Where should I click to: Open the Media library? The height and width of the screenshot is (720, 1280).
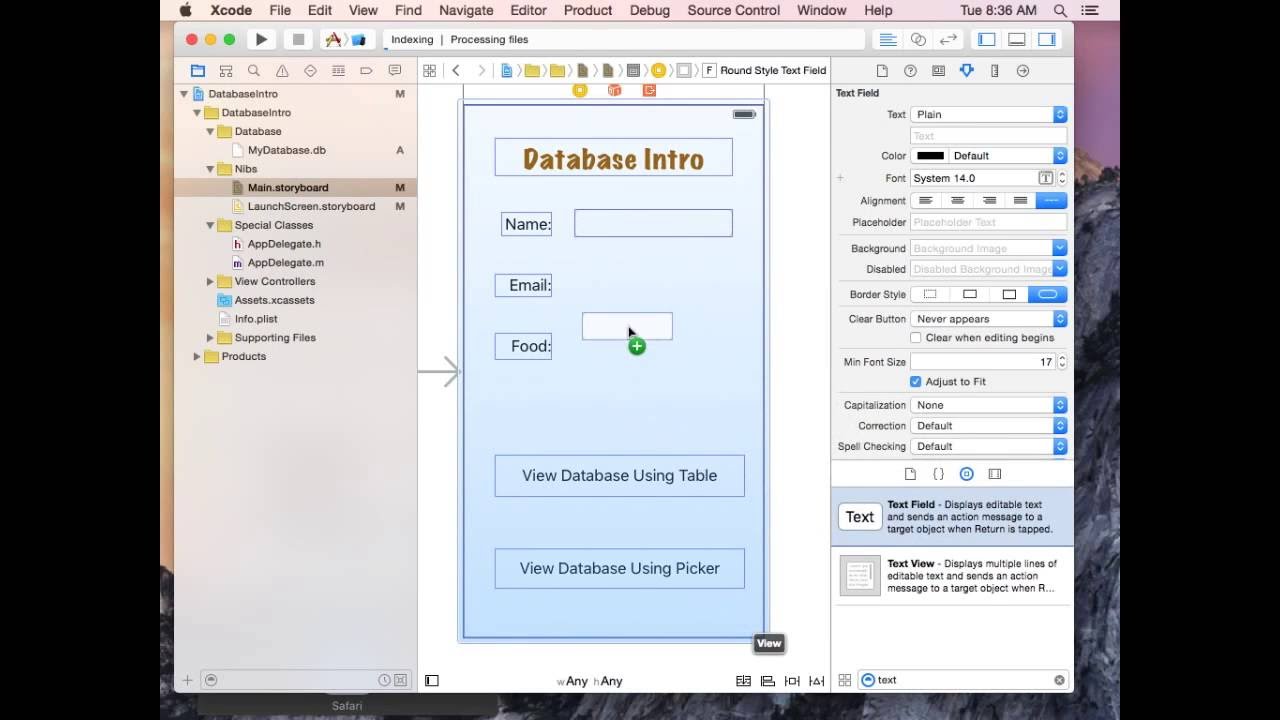(995, 474)
